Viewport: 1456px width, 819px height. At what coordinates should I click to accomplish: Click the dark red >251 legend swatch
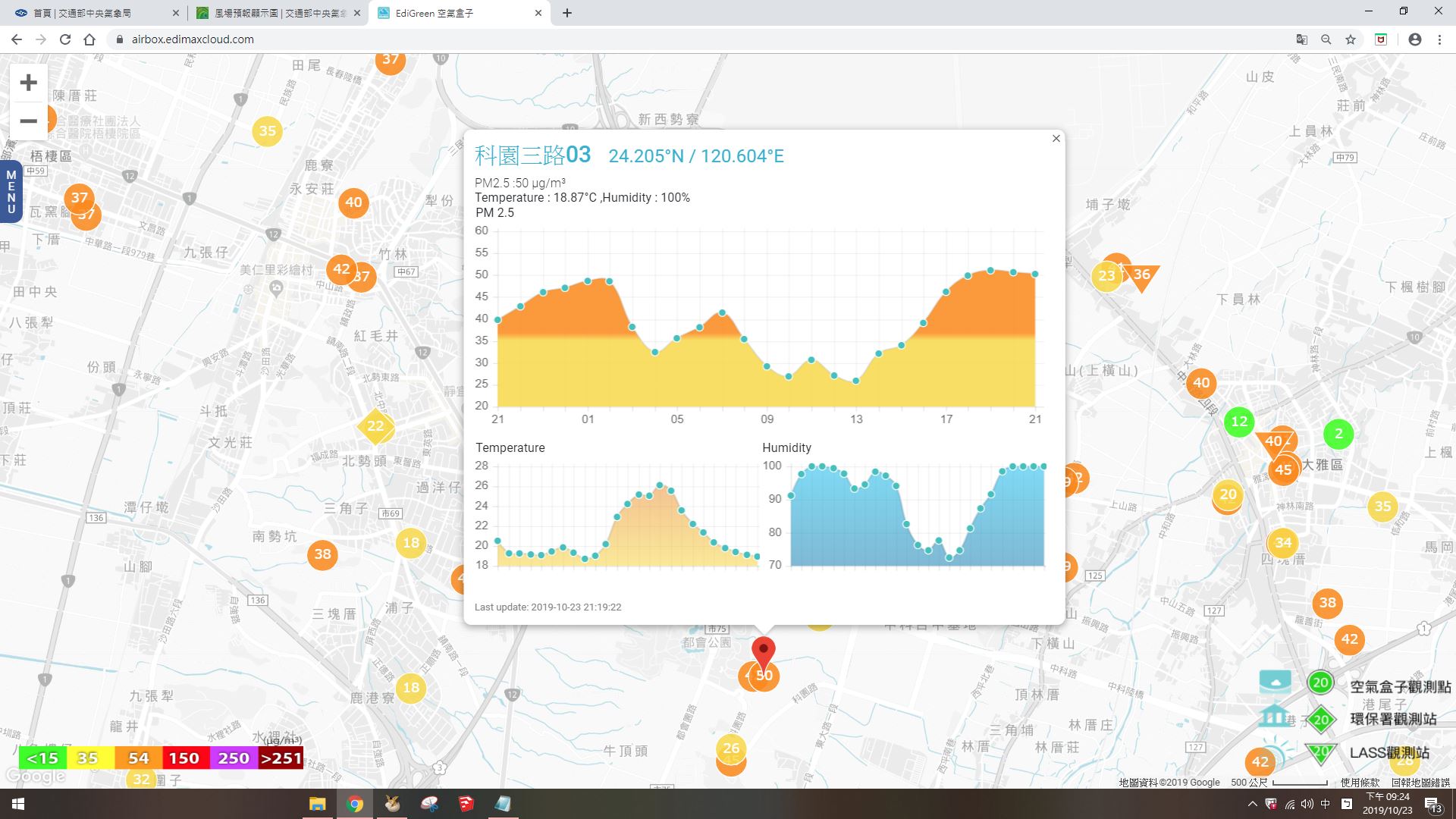(x=281, y=758)
